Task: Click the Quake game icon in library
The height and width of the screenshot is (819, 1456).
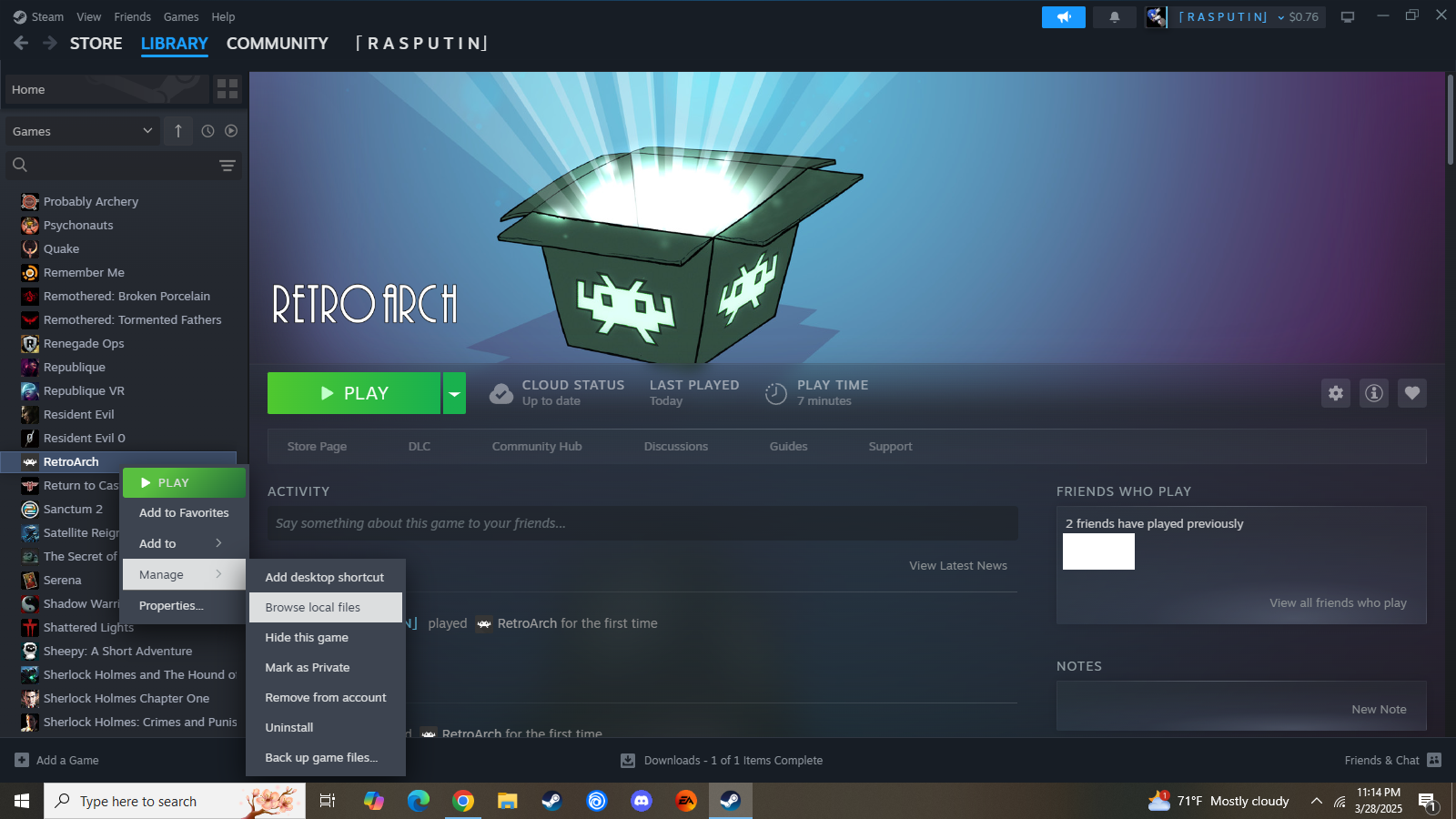Action: click(30, 248)
